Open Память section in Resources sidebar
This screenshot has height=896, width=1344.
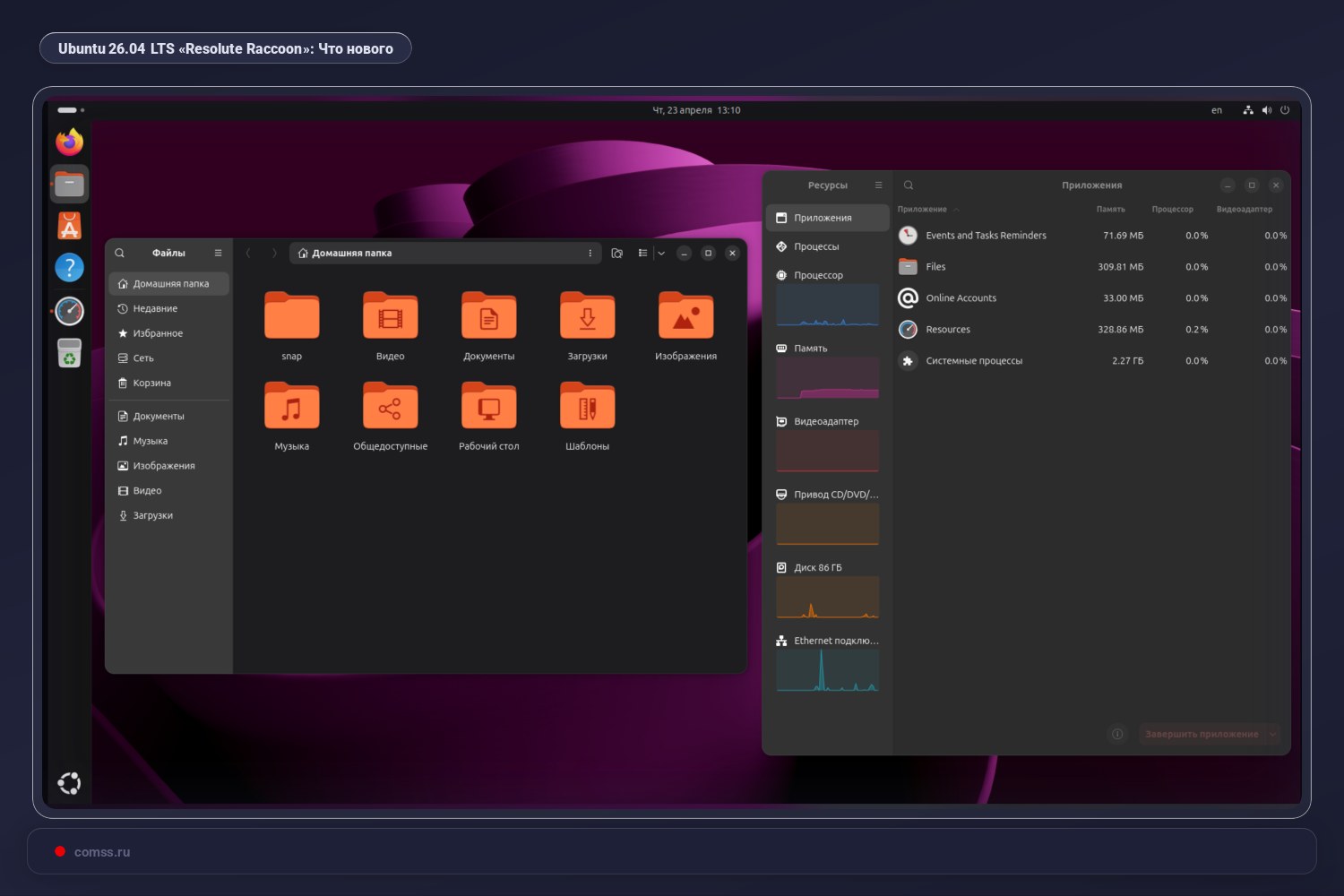click(x=810, y=349)
